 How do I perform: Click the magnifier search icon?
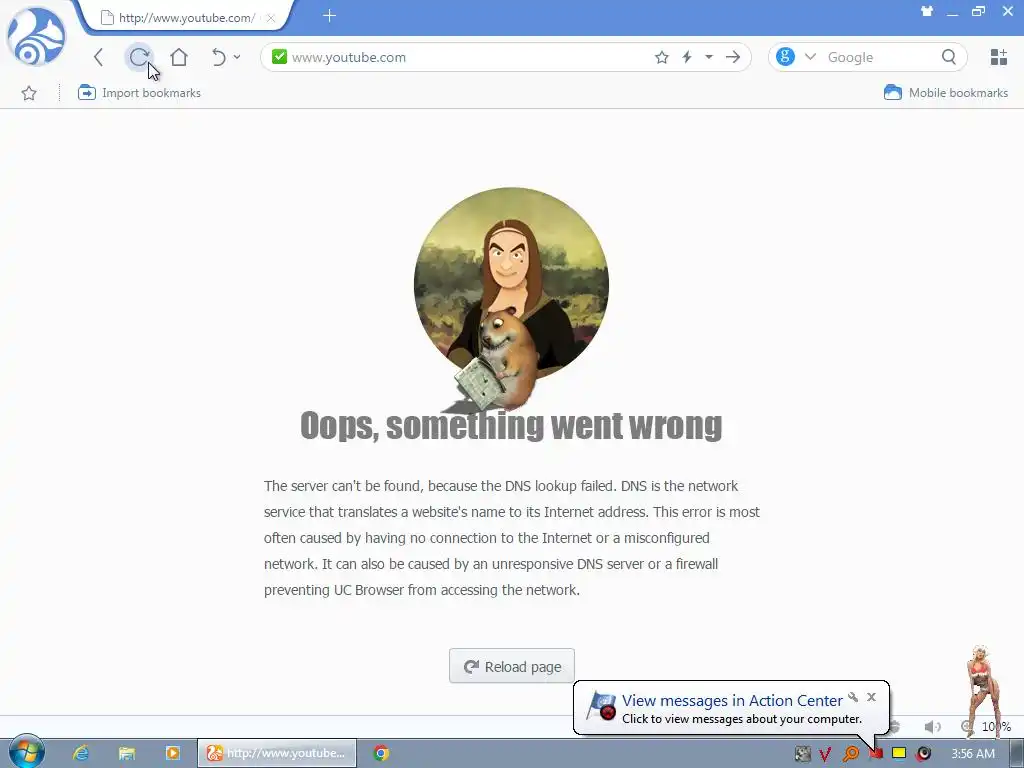[x=949, y=57]
